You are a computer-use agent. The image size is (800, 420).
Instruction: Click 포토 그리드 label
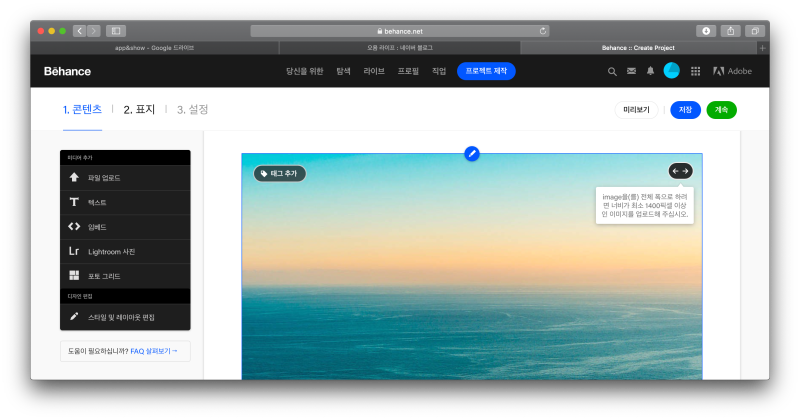click(x=104, y=276)
